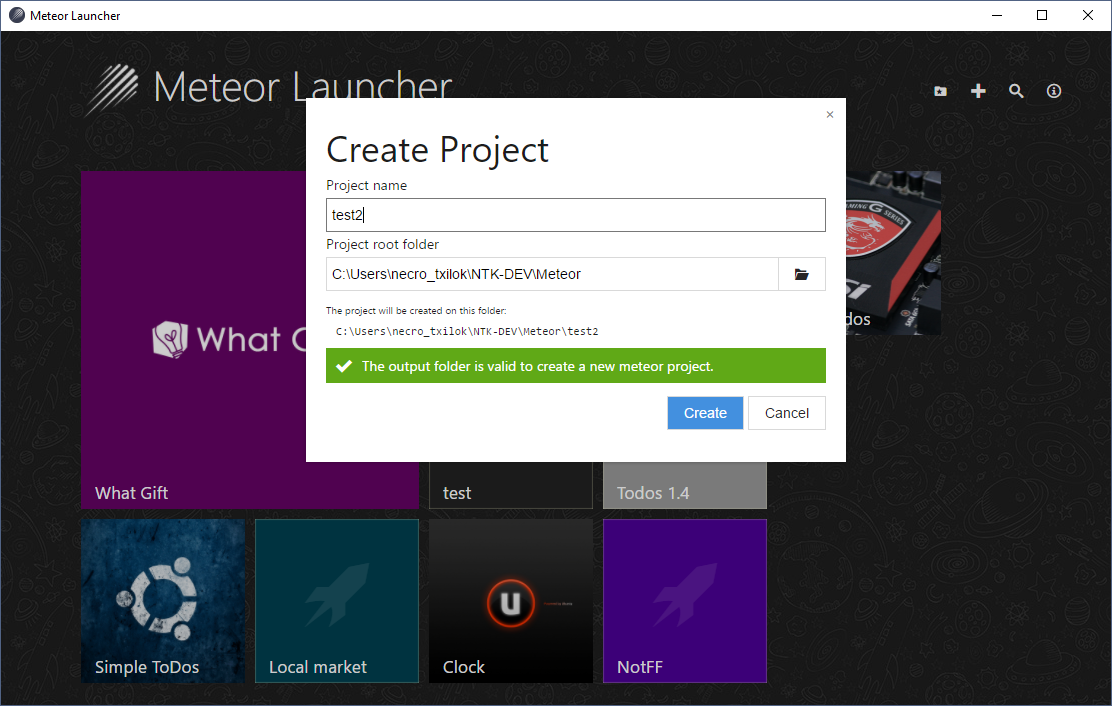Open the favorites folder icon in header
The height and width of the screenshot is (706, 1112).
[x=940, y=91]
